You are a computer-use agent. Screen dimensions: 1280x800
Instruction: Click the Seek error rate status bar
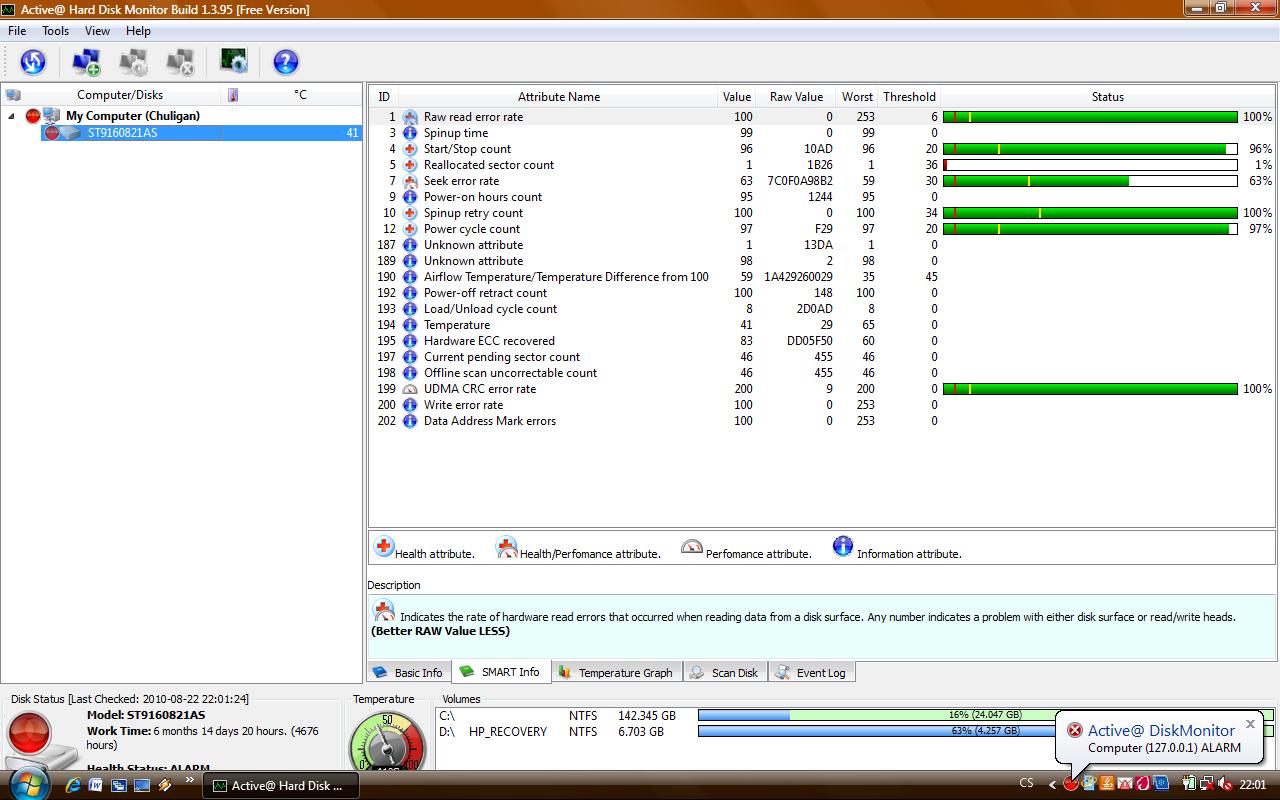click(x=1090, y=181)
